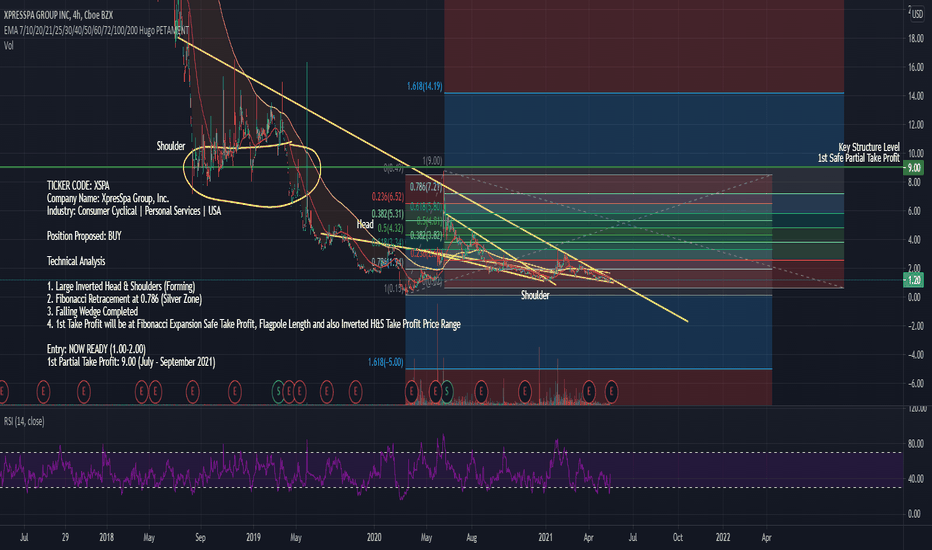Click the 0.786(7.21) Fibonacci label

(426, 187)
